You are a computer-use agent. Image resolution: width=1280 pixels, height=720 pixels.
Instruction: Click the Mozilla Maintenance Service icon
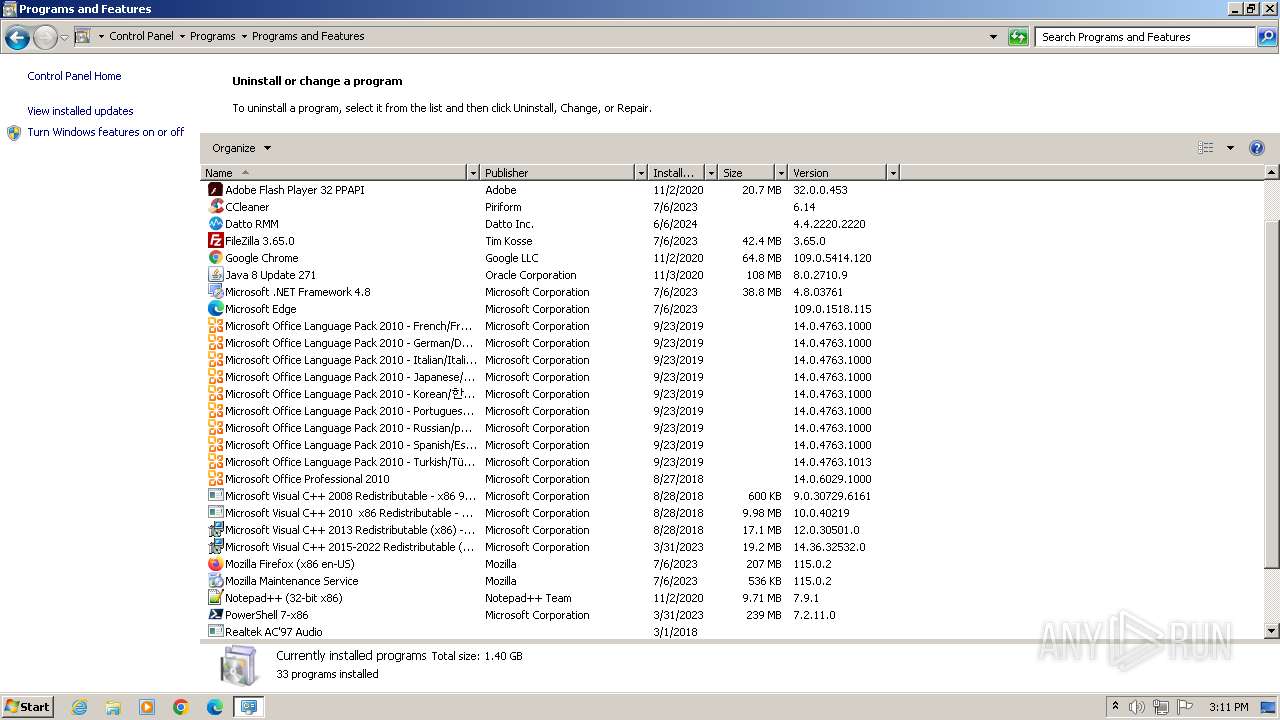[215, 581]
